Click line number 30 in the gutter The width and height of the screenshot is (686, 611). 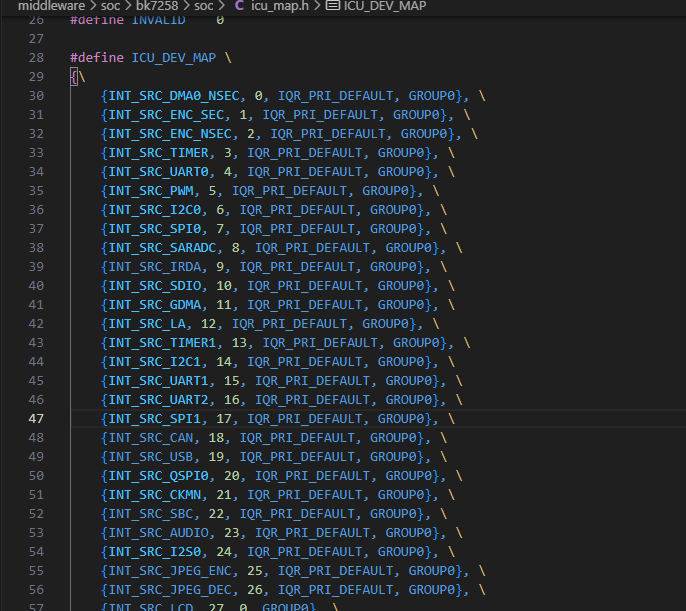point(35,95)
